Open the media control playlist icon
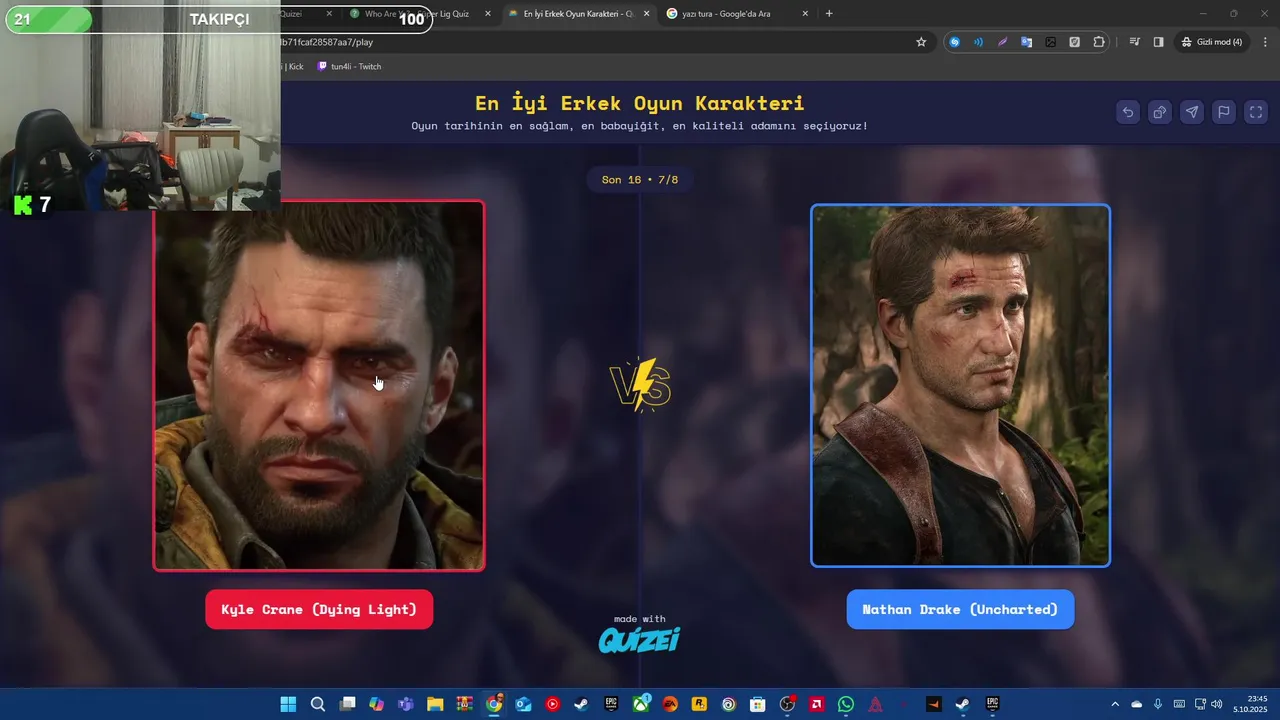 click(x=1135, y=42)
